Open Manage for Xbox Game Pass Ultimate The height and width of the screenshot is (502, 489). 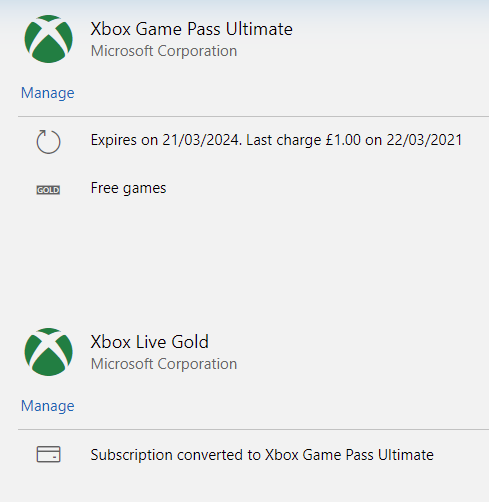click(x=48, y=93)
